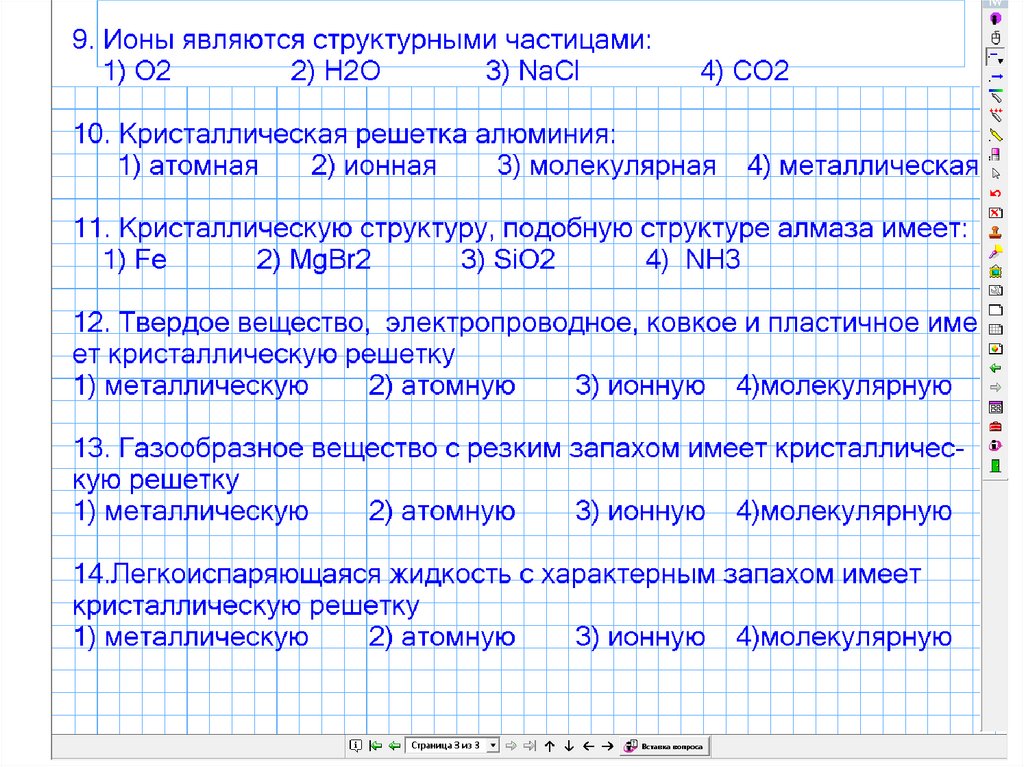Viewport: 1024px width, 767px height.
Task: Open the page organizer thumbnails icon
Action: click(x=995, y=408)
